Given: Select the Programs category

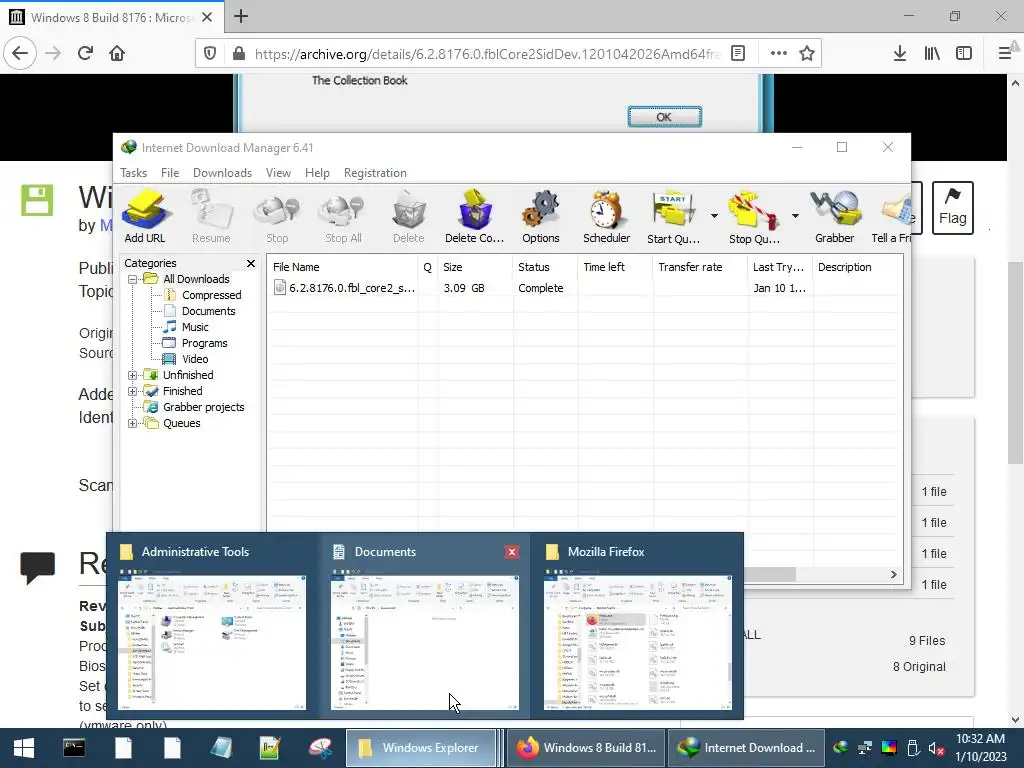Looking at the screenshot, I should [x=204, y=343].
